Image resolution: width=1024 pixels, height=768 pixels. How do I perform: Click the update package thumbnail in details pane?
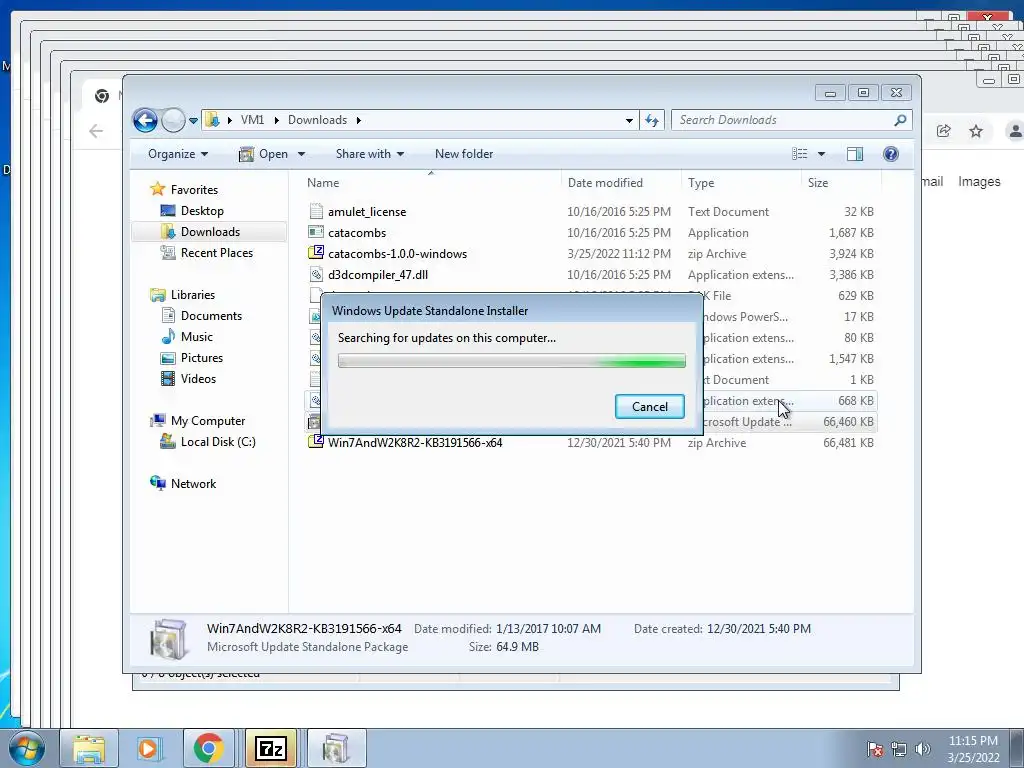pos(168,638)
